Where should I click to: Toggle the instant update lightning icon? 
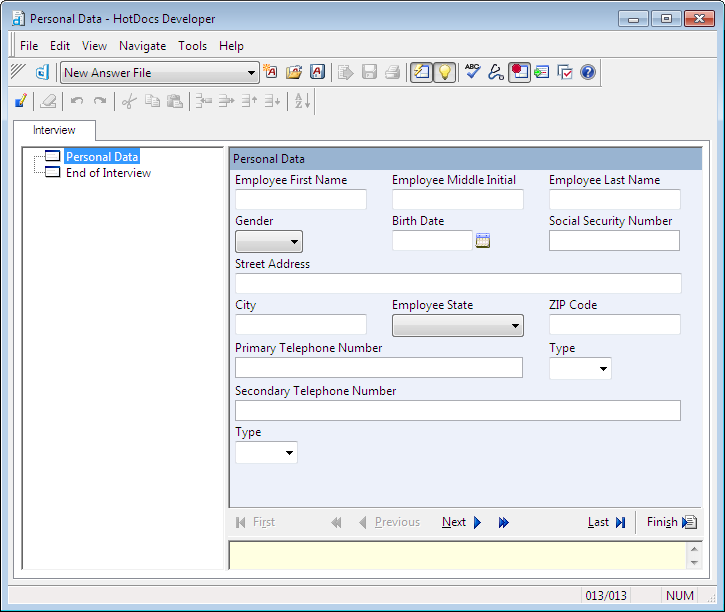coord(421,73)
